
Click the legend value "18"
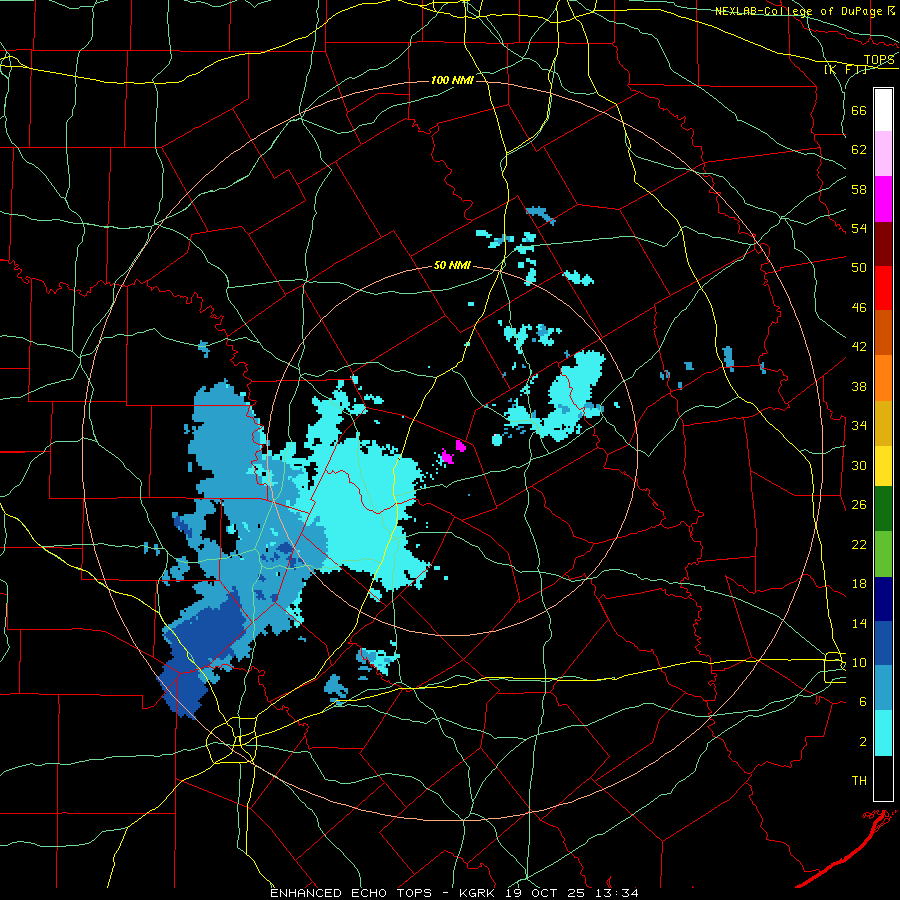click(x=859, y=584)
